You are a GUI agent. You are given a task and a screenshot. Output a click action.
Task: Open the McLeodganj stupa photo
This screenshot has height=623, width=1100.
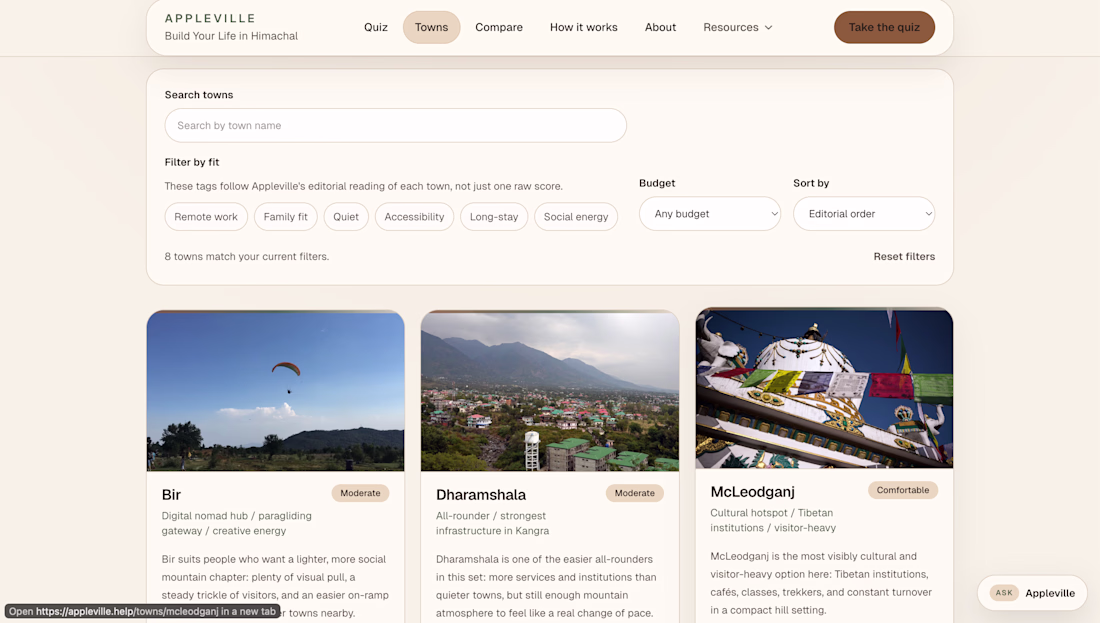tap(824, 389)
